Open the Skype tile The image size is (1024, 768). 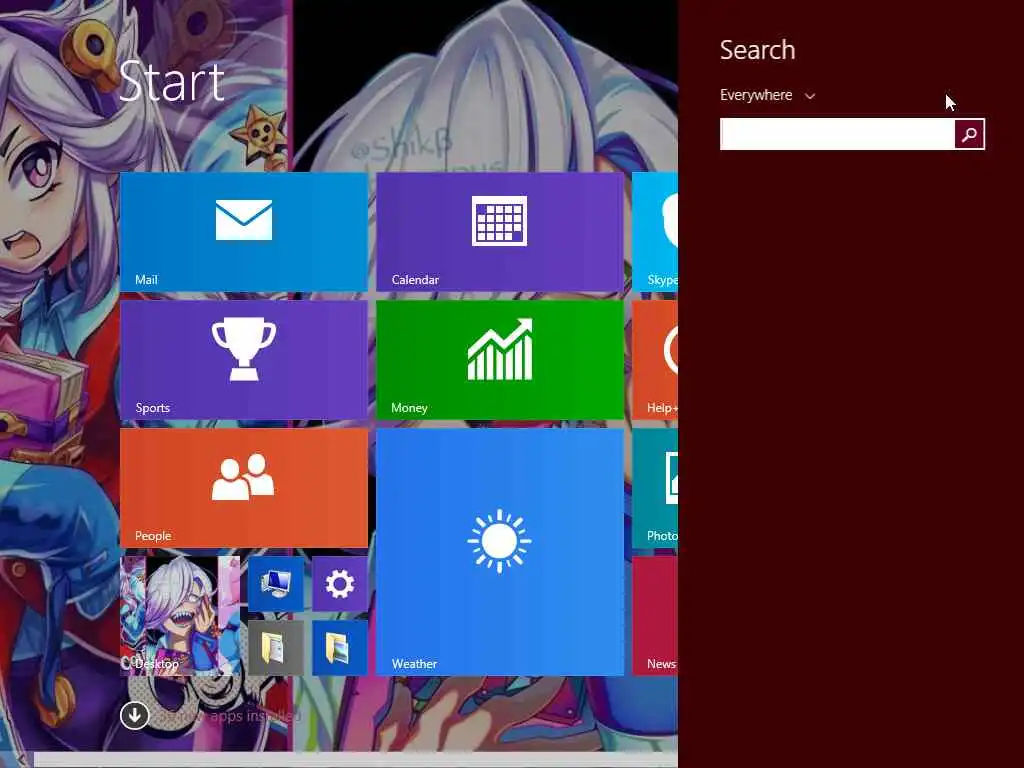tap(655, 232)
